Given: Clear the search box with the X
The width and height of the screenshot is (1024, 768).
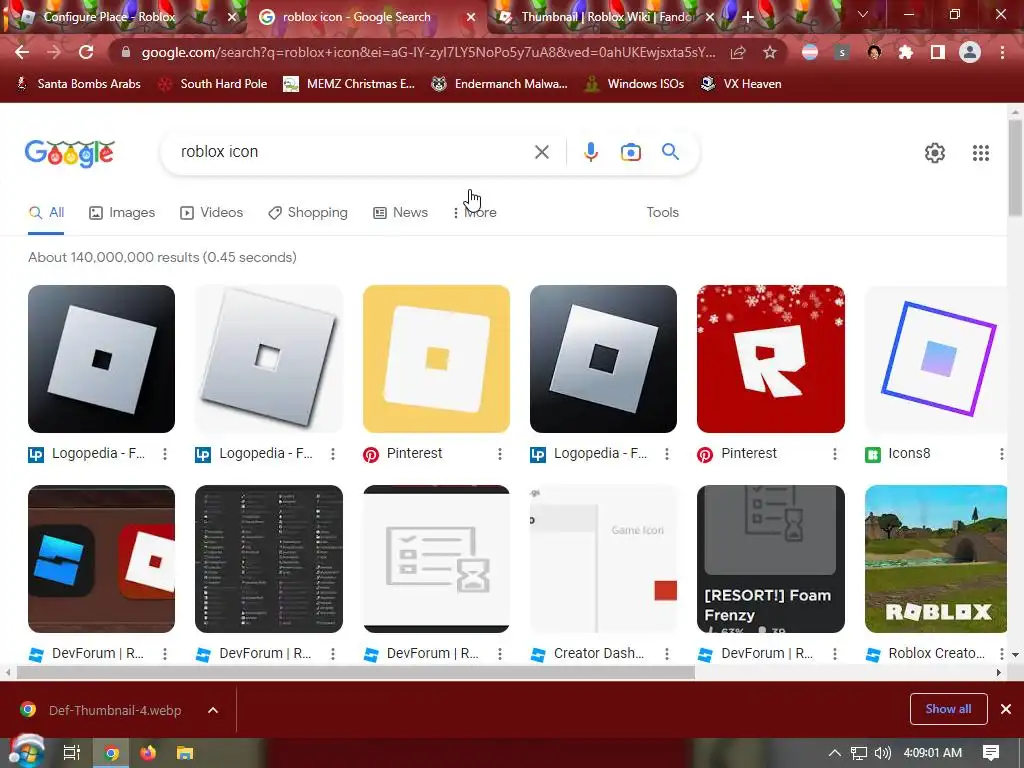Looking at the screenshot, I should tap(541, 152).
